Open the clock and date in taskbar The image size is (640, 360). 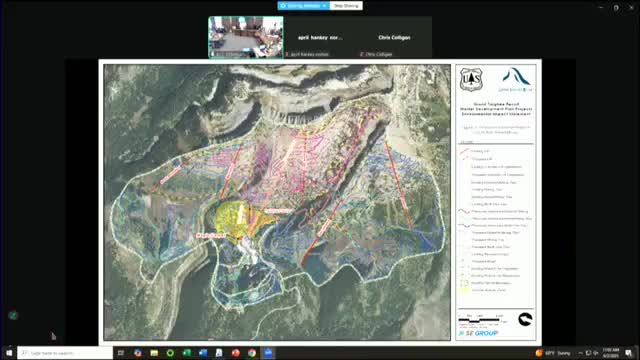point(611,353)
